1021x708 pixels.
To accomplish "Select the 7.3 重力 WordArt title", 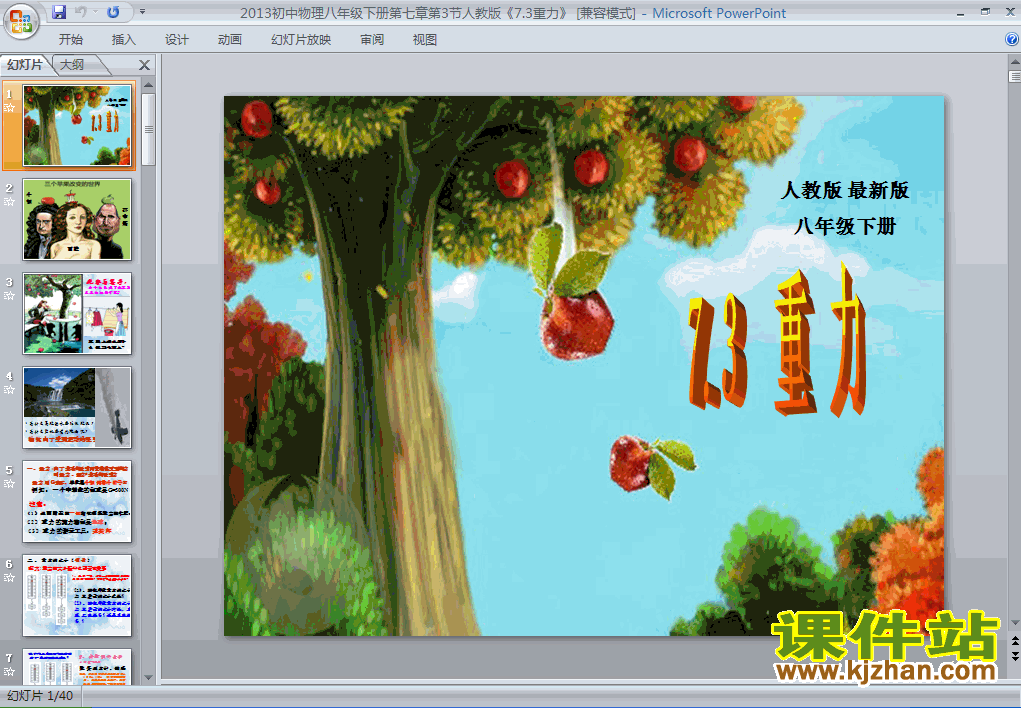I will pyautogui.click(x=778, y=342).
